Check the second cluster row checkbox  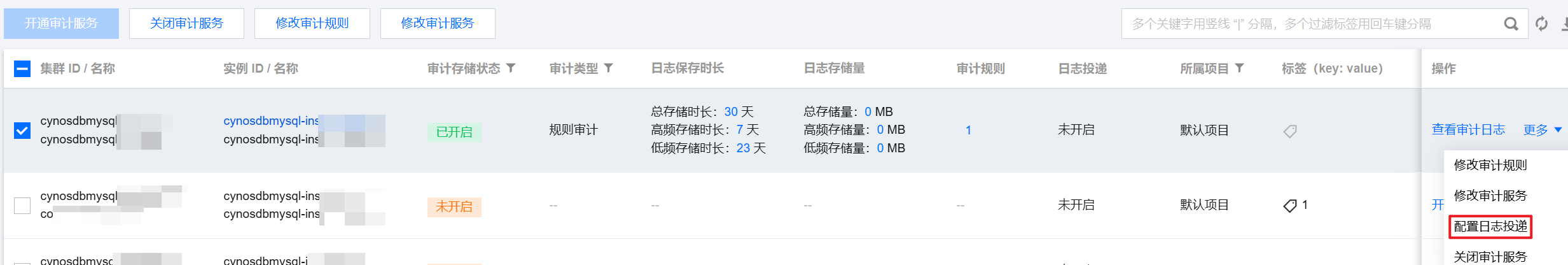[x=22, y=206]
